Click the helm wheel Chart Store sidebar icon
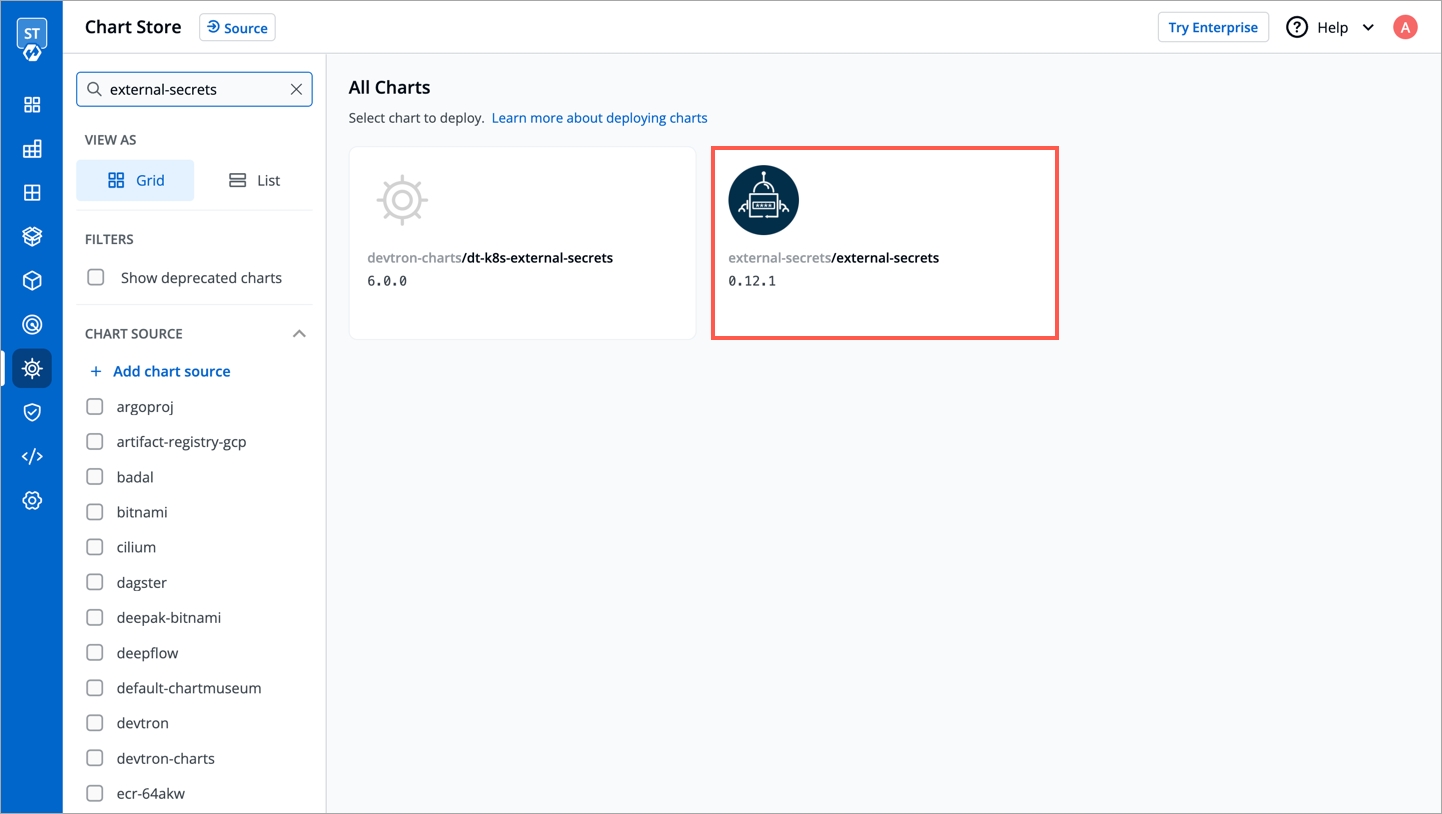The width and height of the screenshot is (1442, 814). (x=32, y=368)
